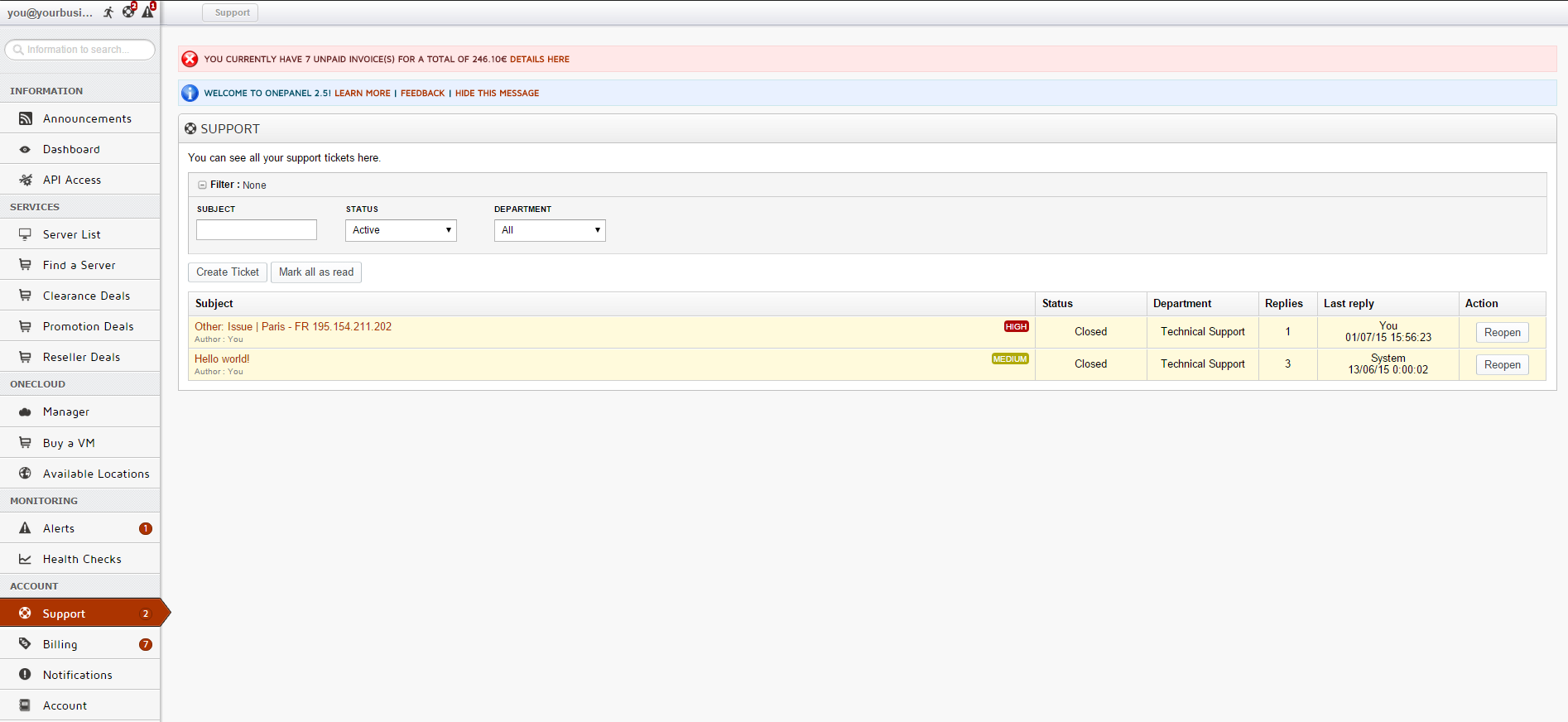Click the logout running-man icon
Viewport: 1568px width, 722px height.
click(x=108, y=12)
